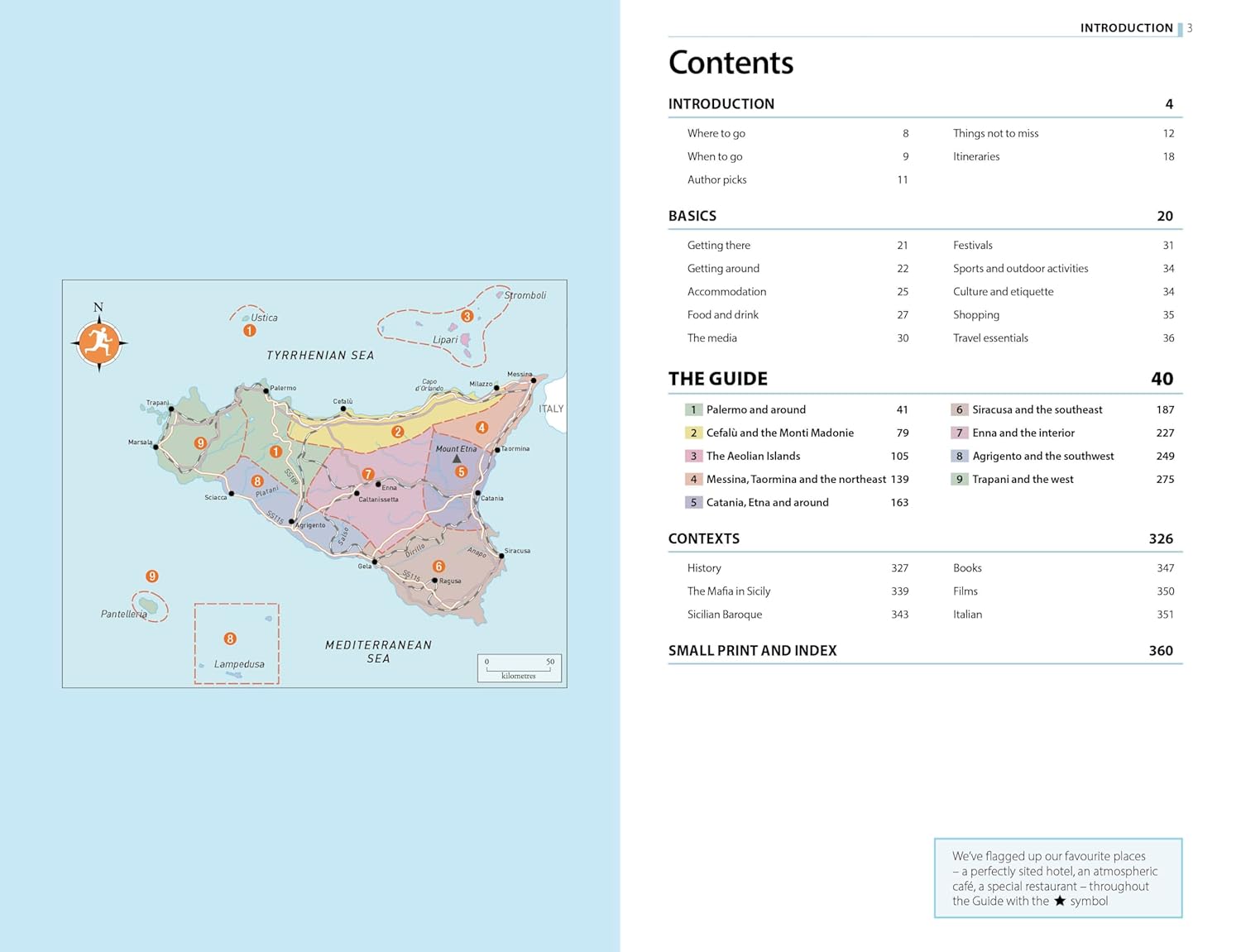Viewport: 1241px width, 952px height.
Task: Go to SMALL PRINT AND INDEX heading
Action: 752,651
